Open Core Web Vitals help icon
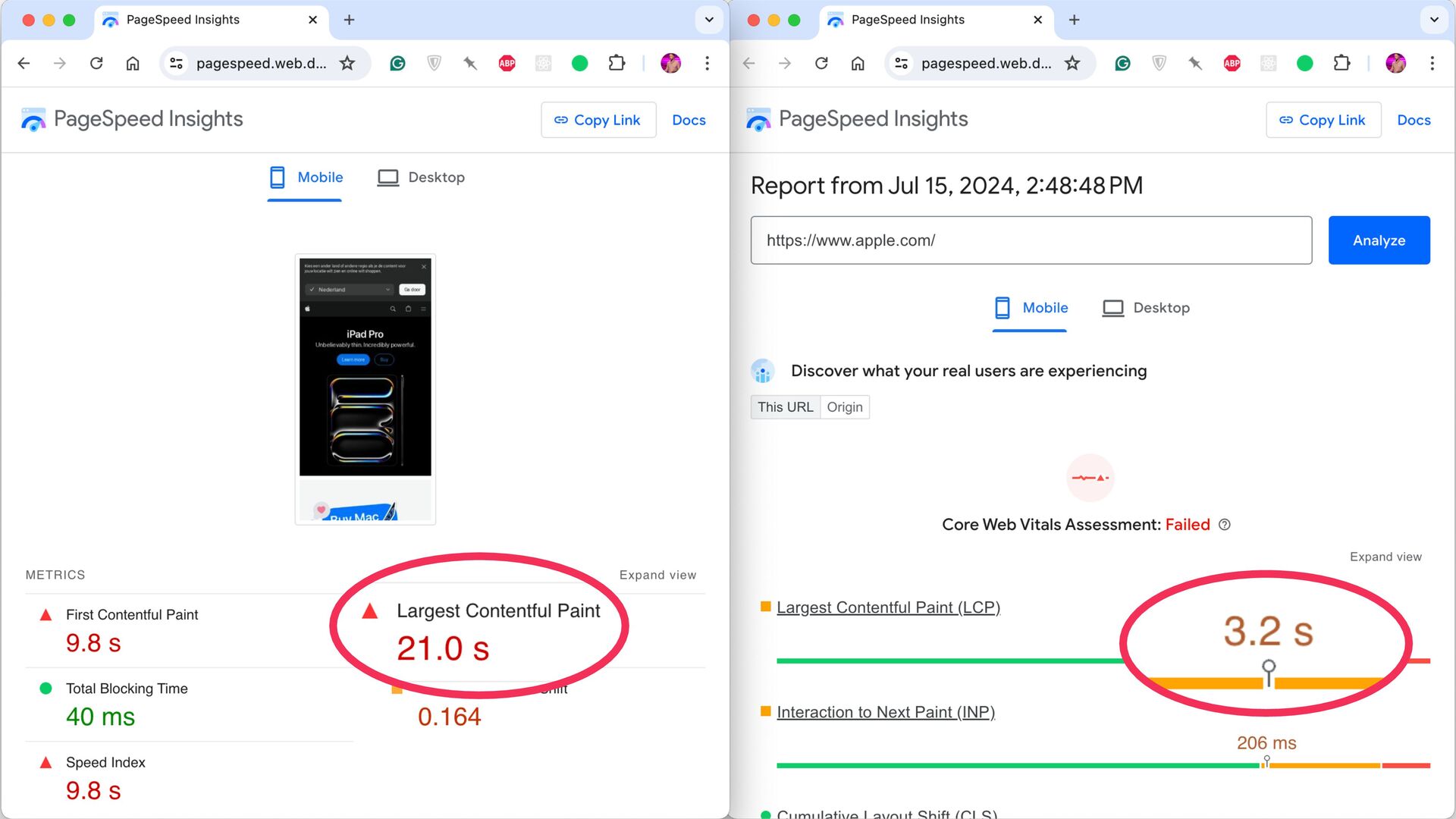This screenshot has width=1456, height=819. 1224,525
